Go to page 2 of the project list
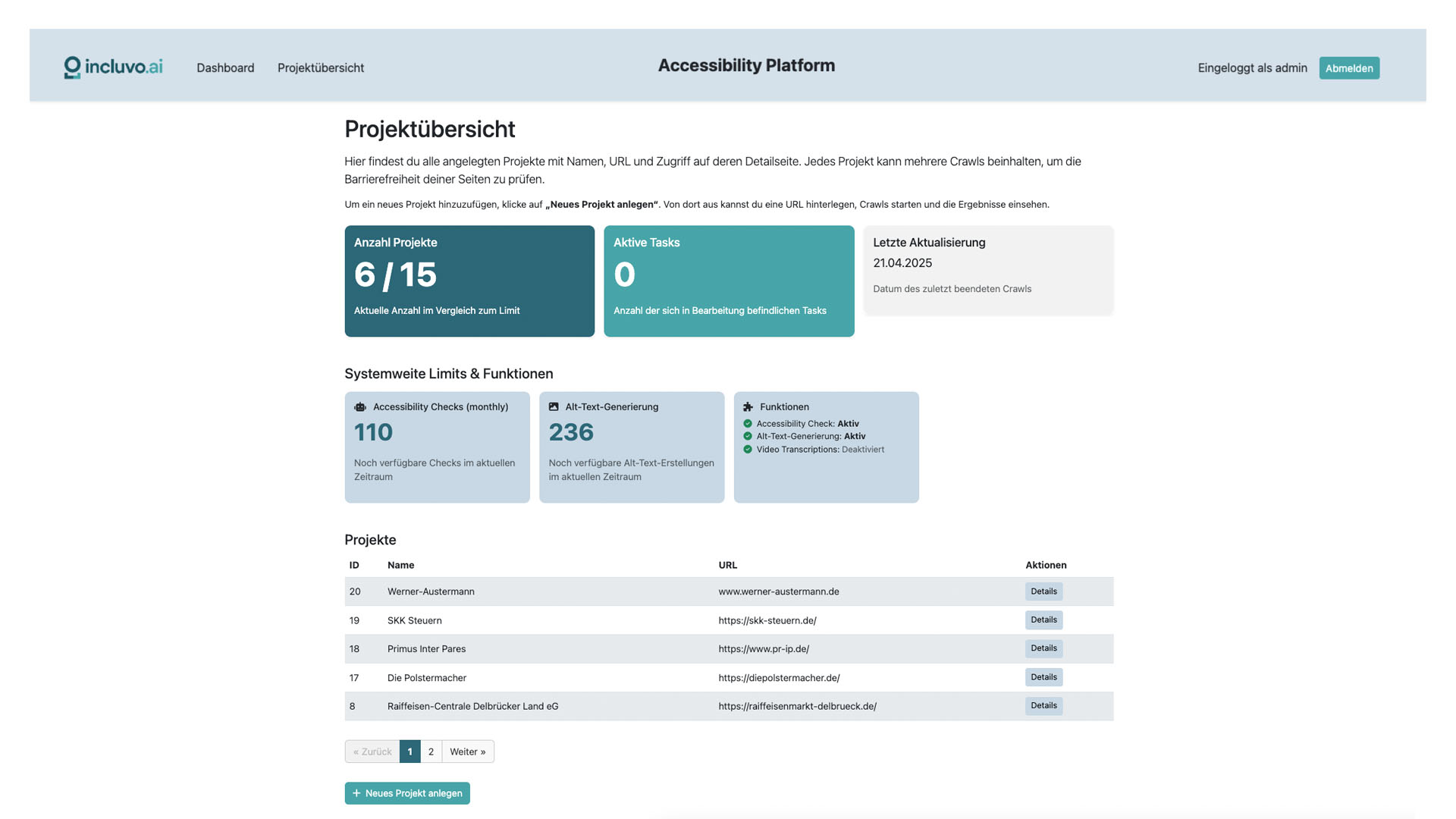The width and height of the screenshot is (1456, 819). pos(431,752)
